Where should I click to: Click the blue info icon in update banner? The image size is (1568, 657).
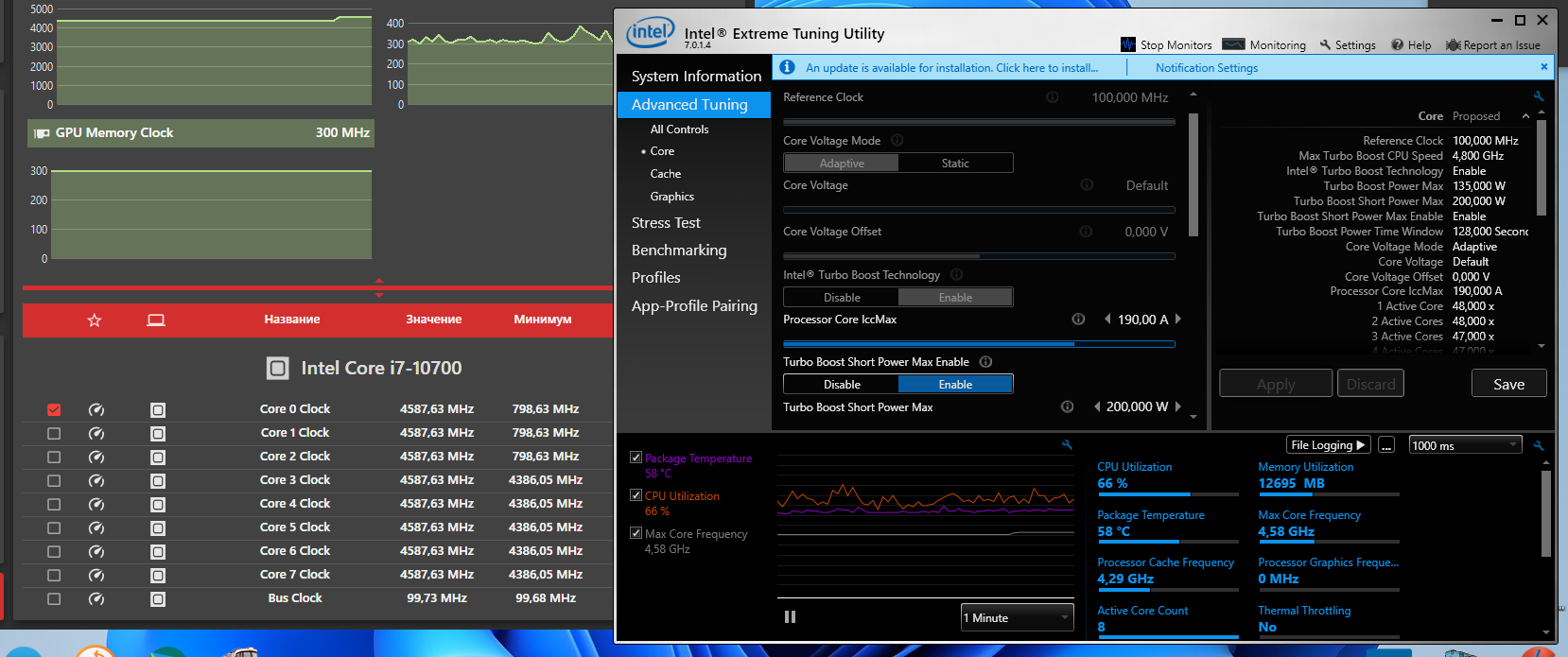click(787, 67)
